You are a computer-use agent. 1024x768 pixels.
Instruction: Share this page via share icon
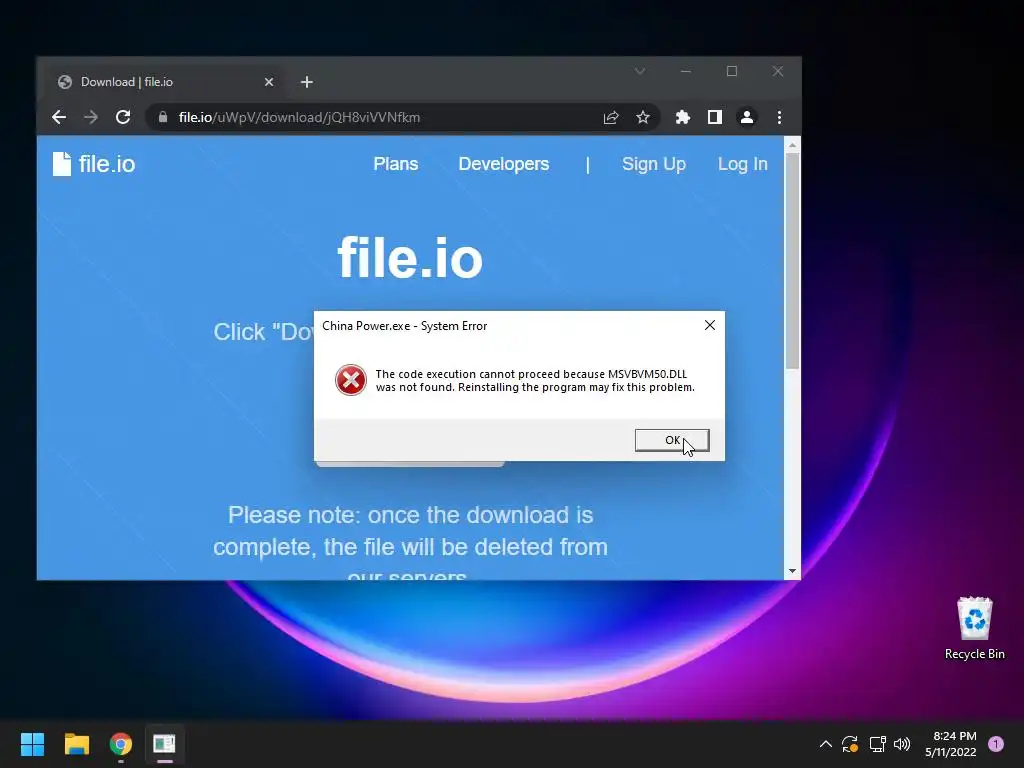[x=611, y=118]
